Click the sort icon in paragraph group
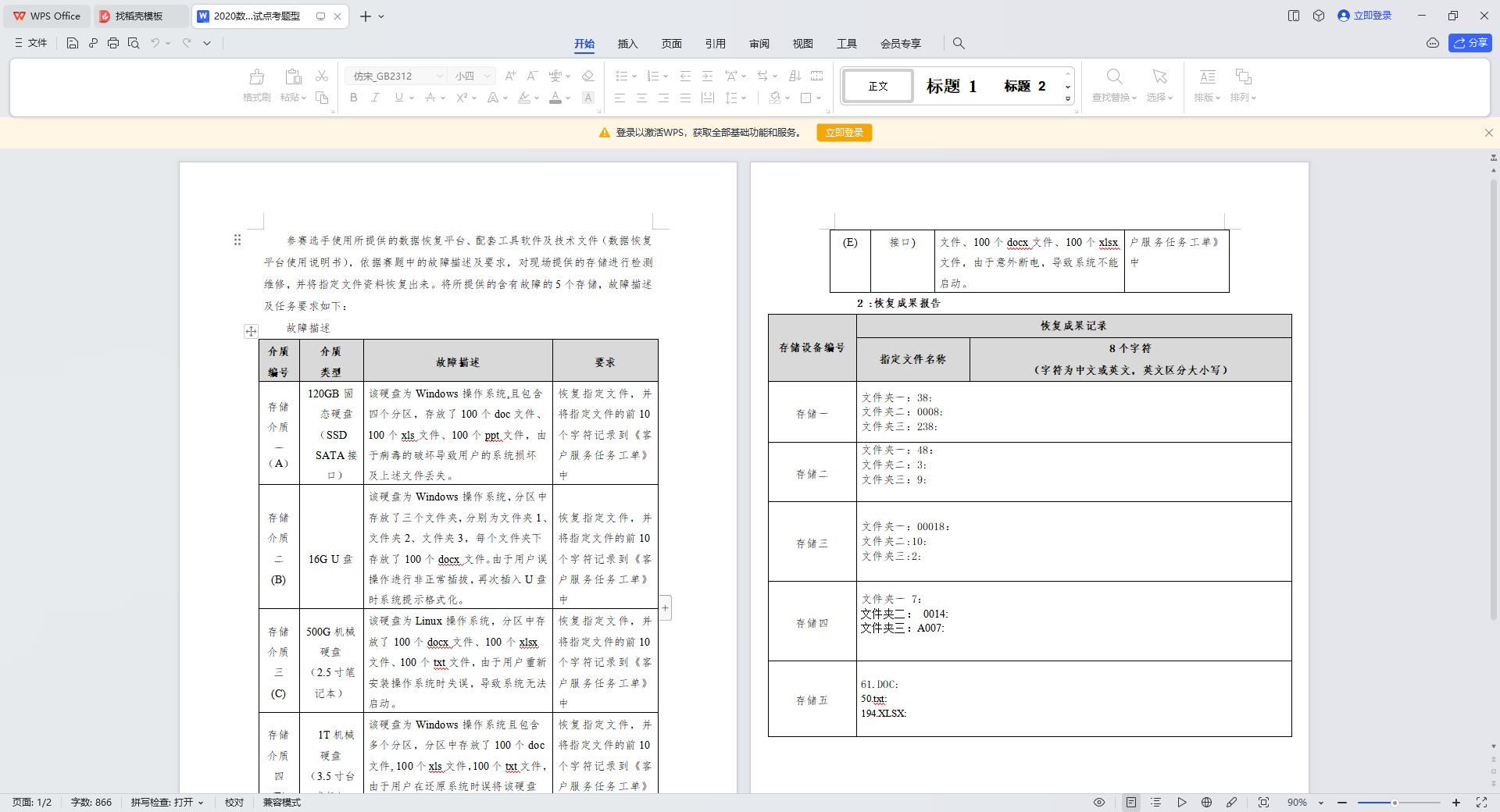 tap(795, 76)
